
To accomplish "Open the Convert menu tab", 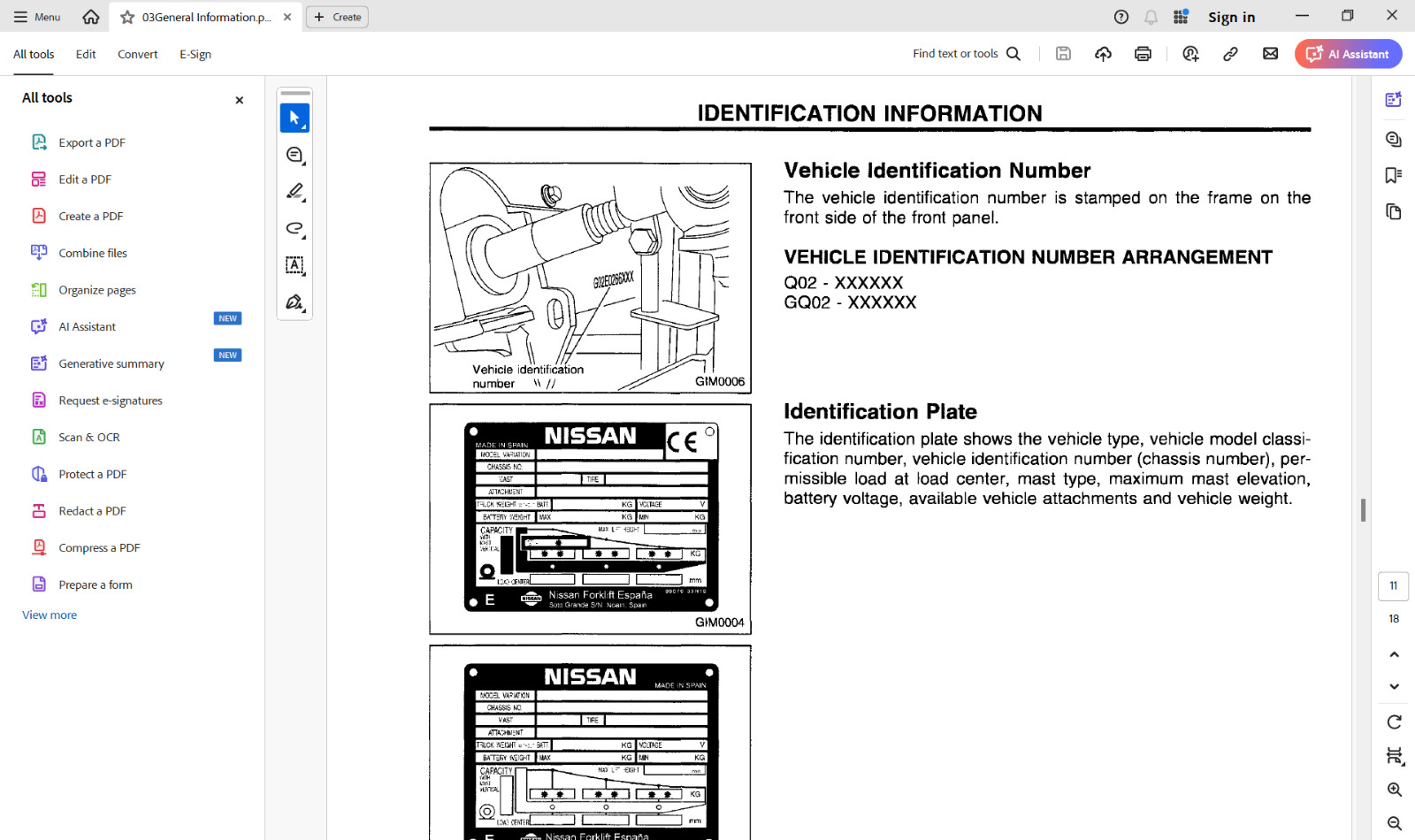I will coord(137,54).
